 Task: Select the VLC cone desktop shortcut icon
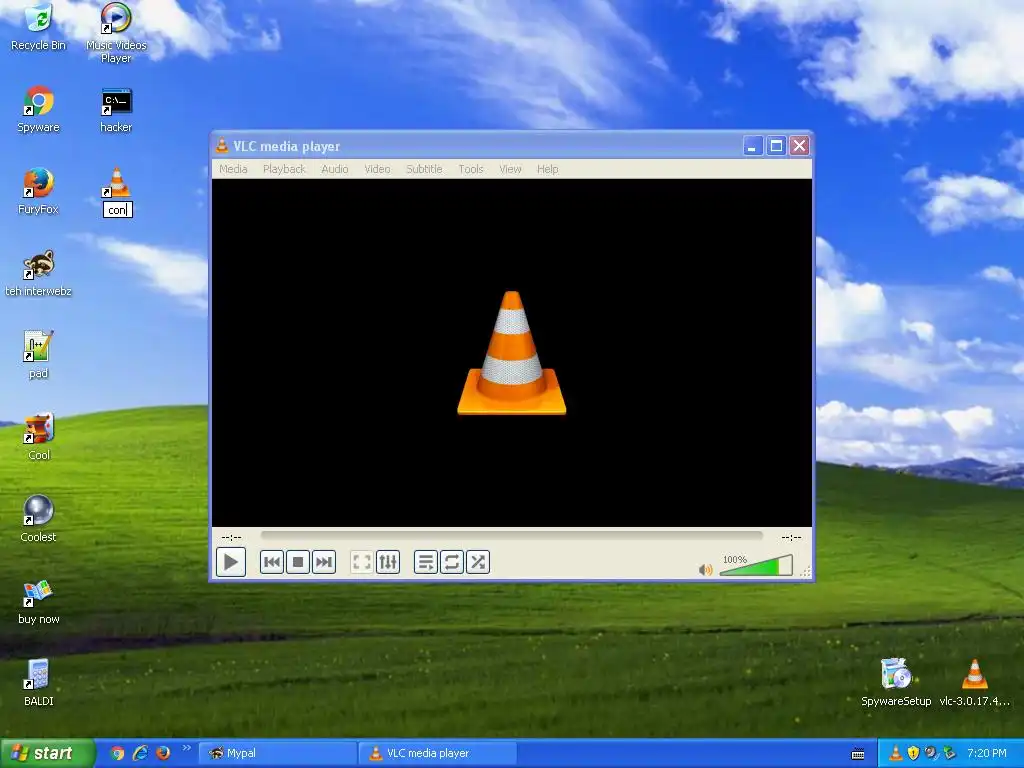116,183
